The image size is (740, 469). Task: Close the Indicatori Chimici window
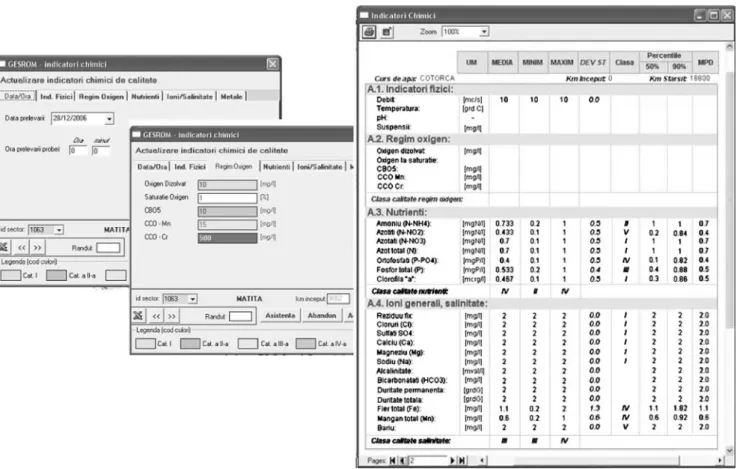pos(727,16)
